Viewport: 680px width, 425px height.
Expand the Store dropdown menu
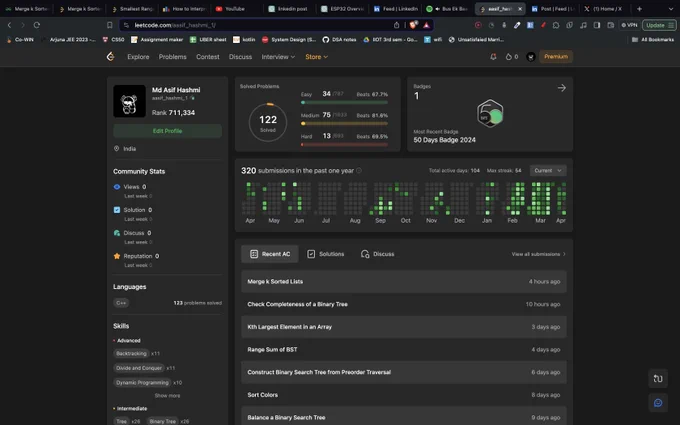click(x=316, y=57)
